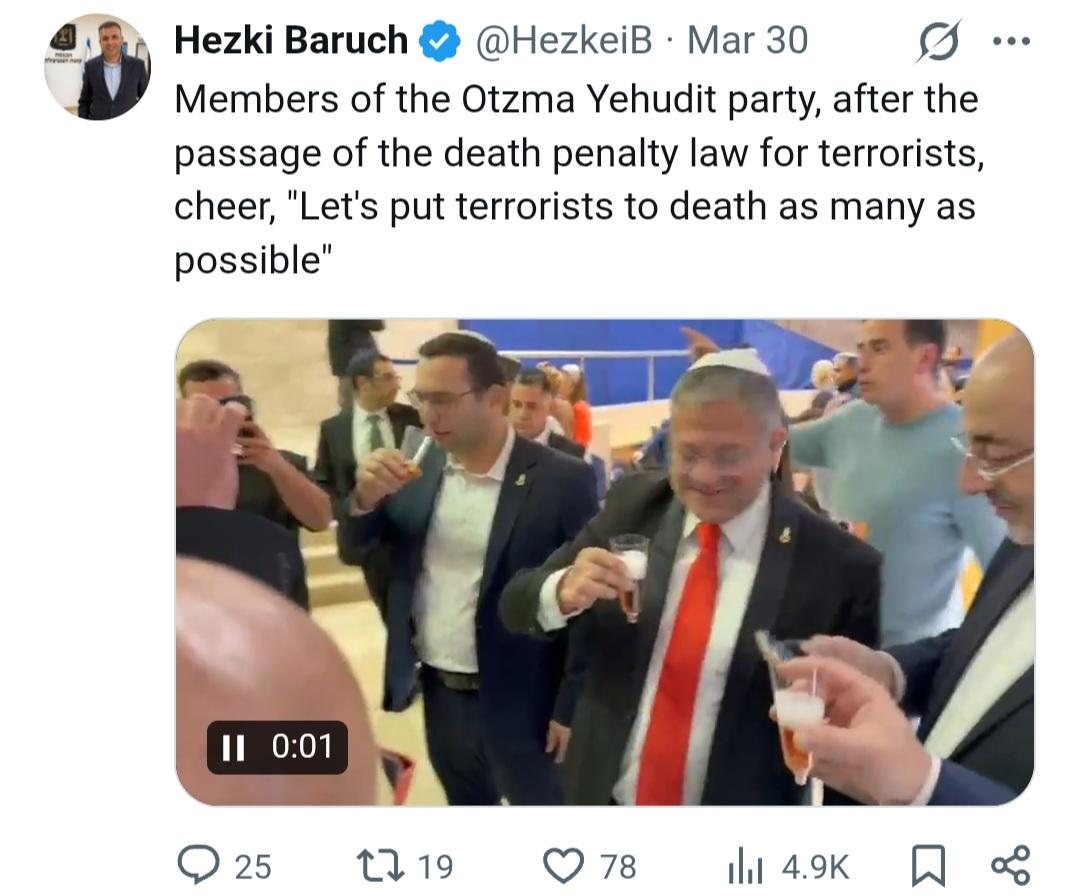Like the tweet with the heart icon
The height and width of the screenshot is (896, 1080).
pyautogui.click(x=563, y=866)
